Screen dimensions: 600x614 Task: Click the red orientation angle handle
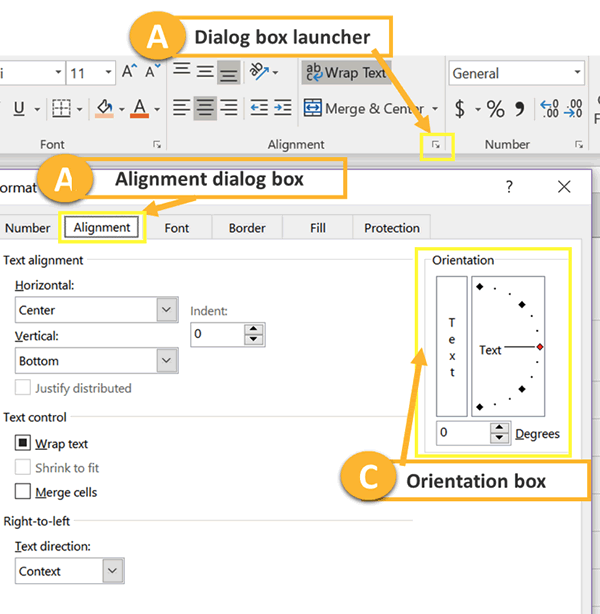pyautogui.click(x=540, y=347)
